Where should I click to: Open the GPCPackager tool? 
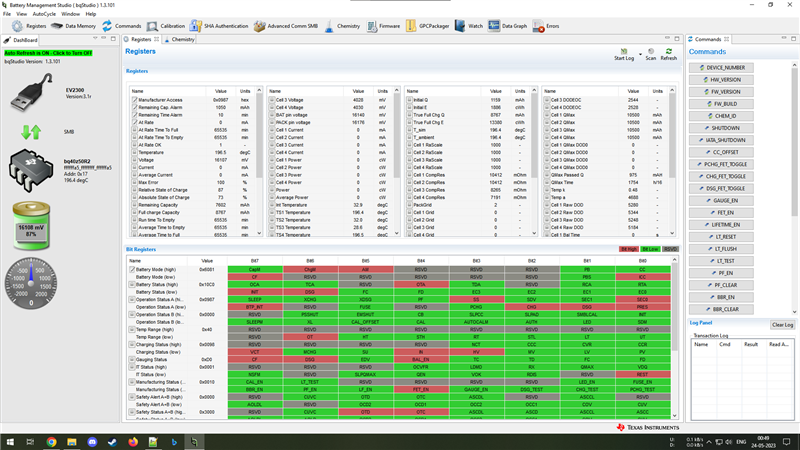click(x=428, y=26)
